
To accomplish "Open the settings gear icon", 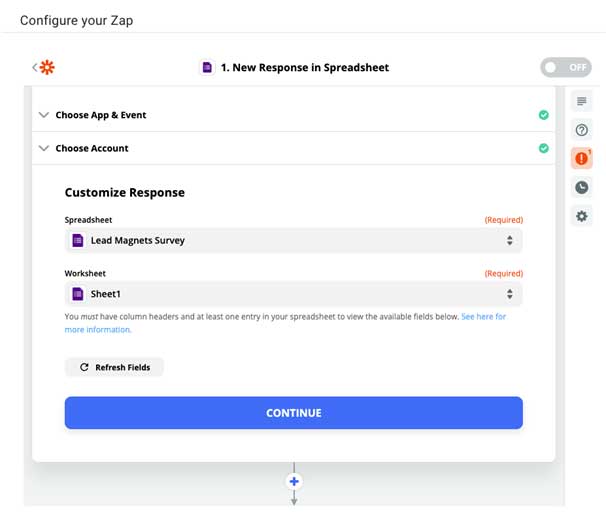I will click(x=581, y=216).
